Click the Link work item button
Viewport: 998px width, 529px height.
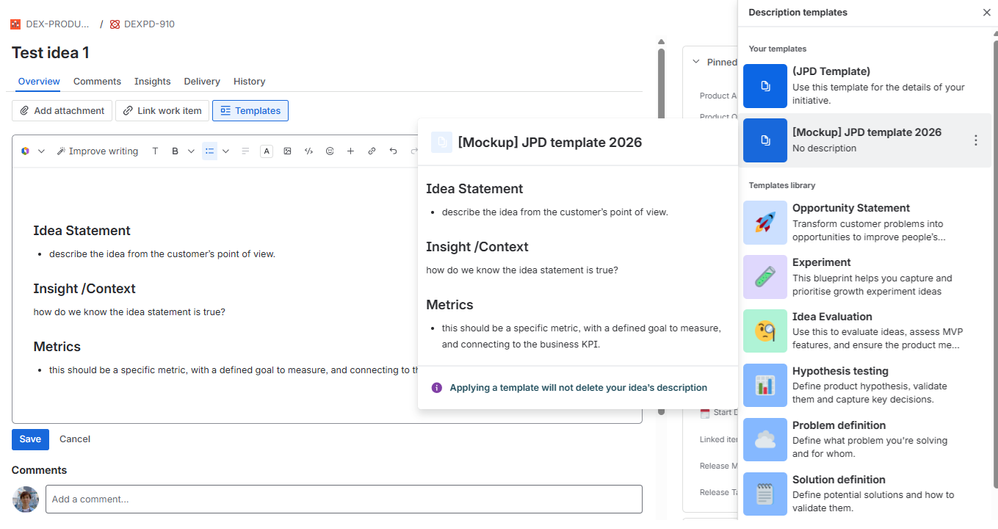click(x=162, y=110)
